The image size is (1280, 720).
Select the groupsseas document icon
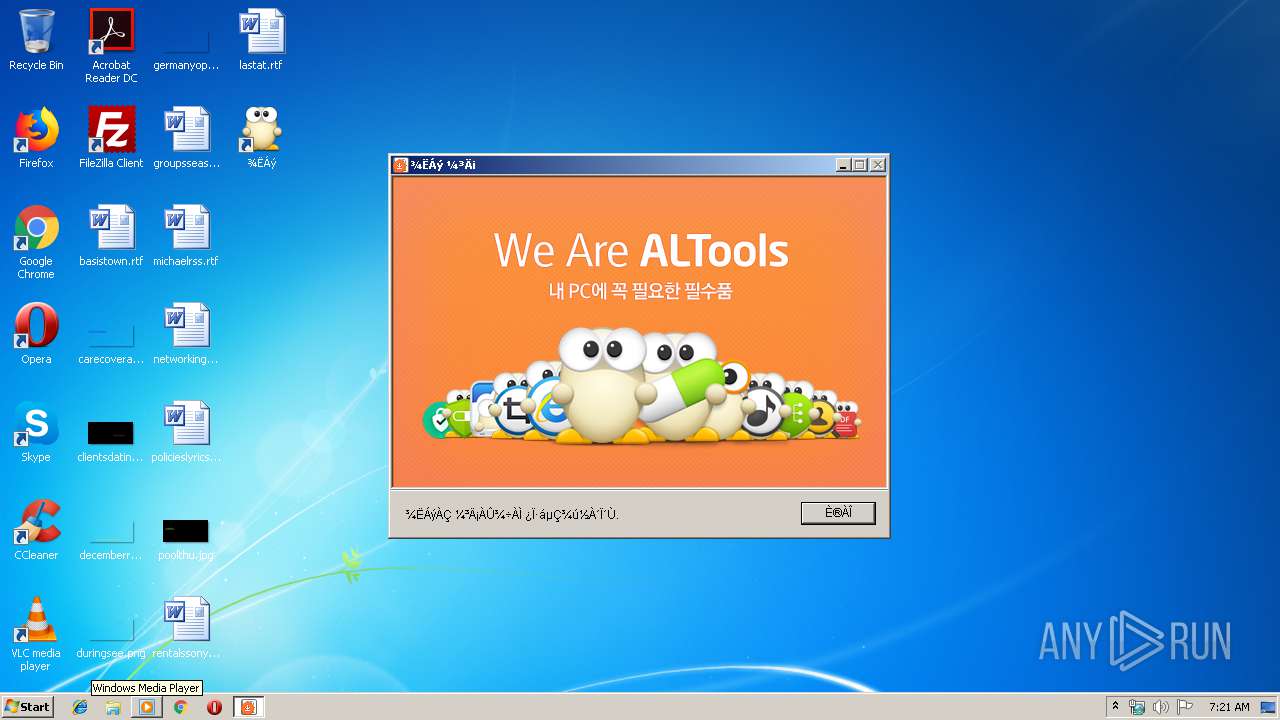click(186, 138)
